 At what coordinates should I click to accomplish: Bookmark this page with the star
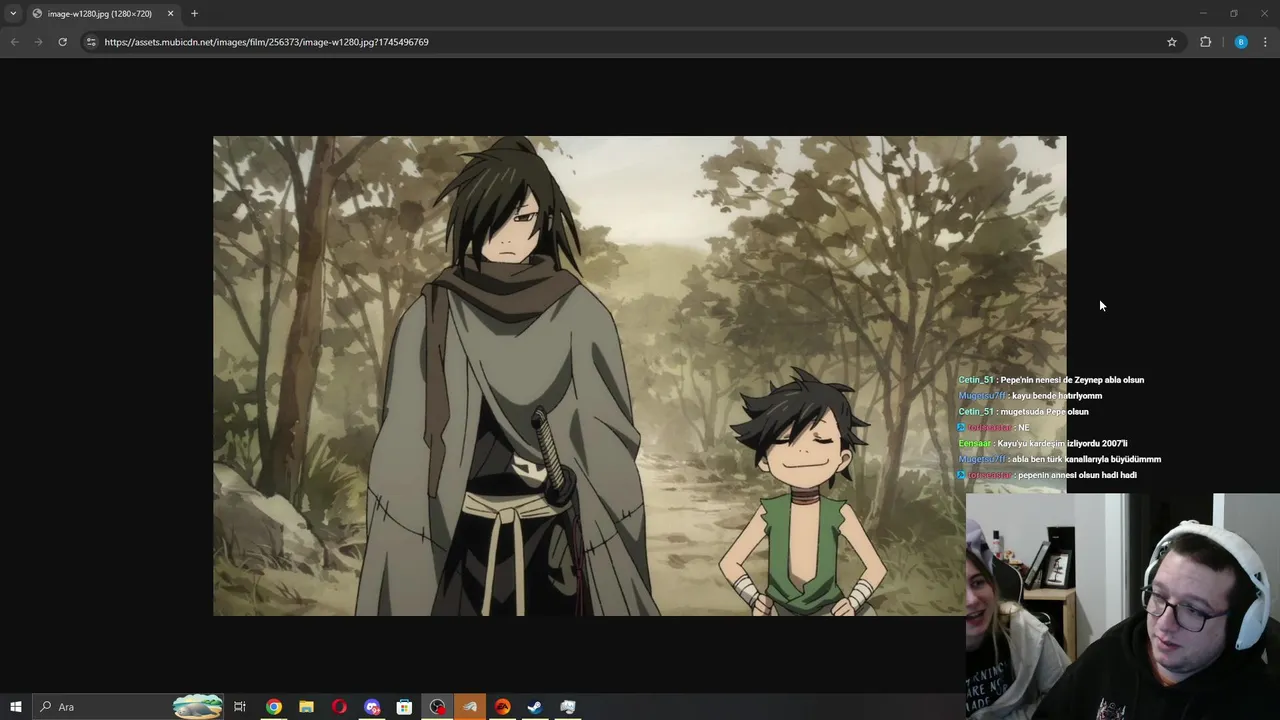click(x=1172, y=42)
